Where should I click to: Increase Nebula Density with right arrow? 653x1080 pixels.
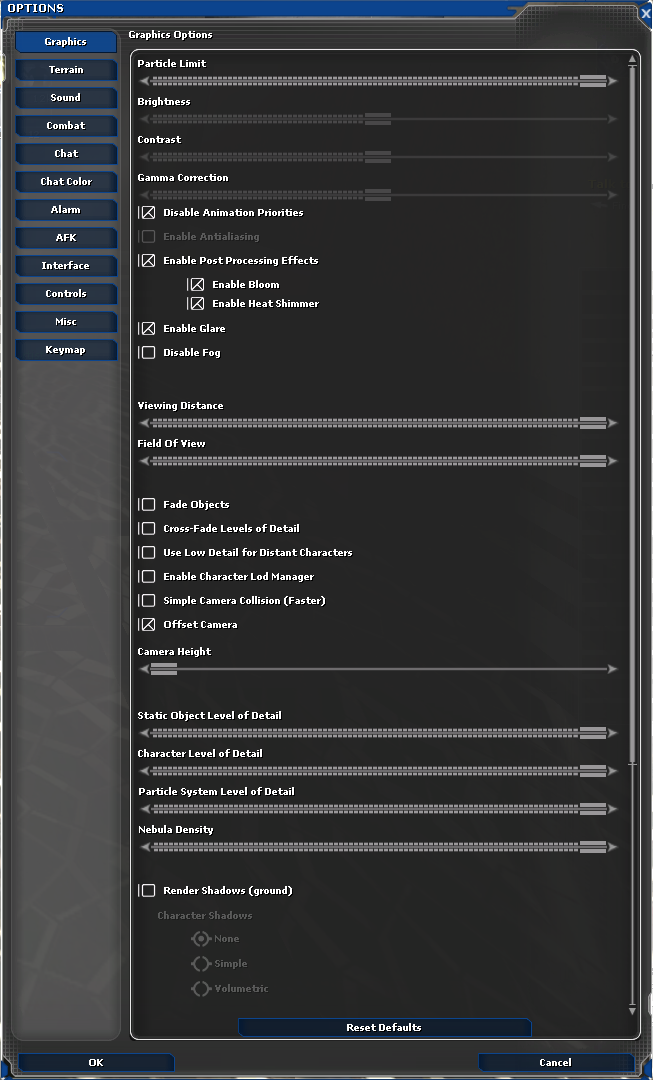[612, 847]
